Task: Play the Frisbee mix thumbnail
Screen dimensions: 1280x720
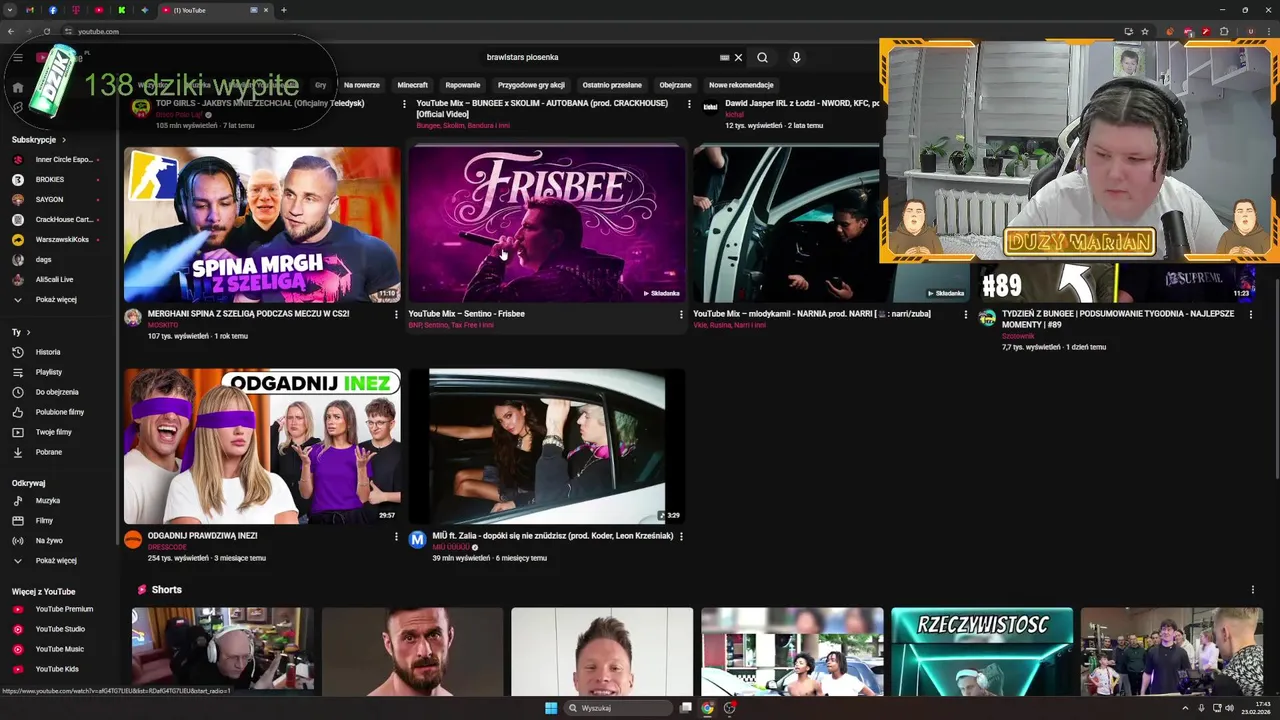Action: (x=547, y=224)
